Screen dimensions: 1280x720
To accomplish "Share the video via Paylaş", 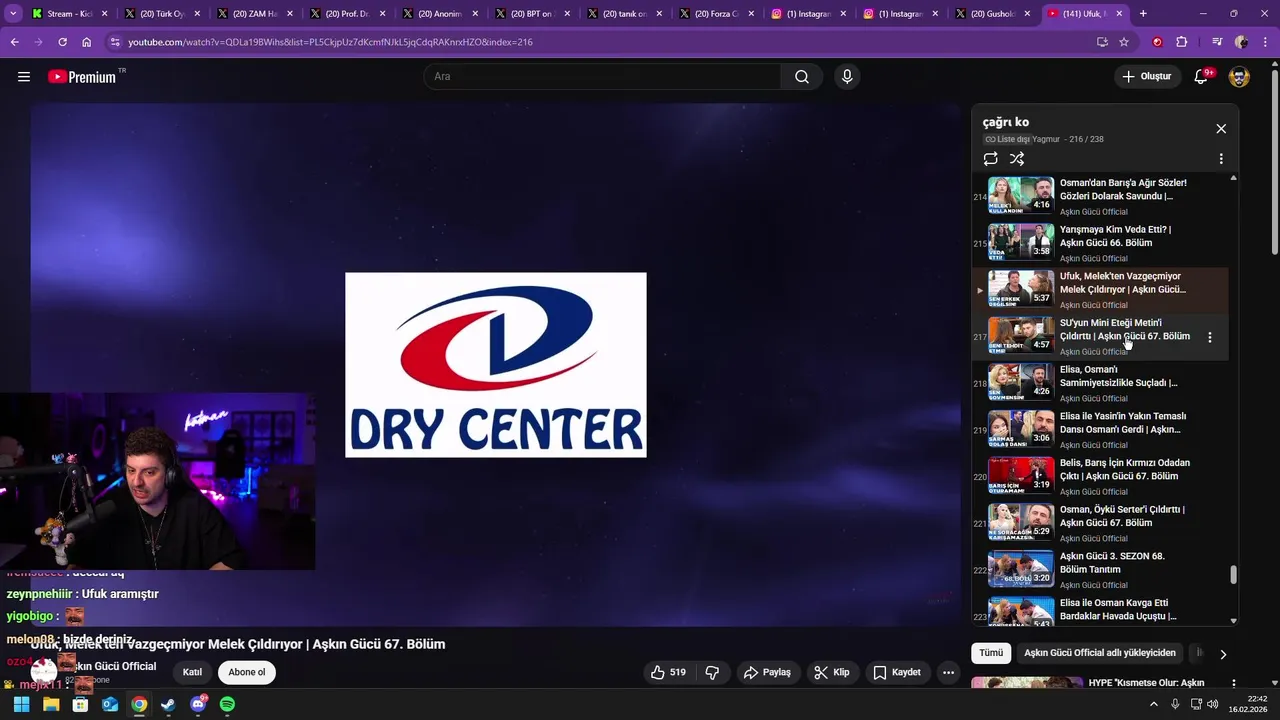I will pyautogui.click(x=767, y=672).
